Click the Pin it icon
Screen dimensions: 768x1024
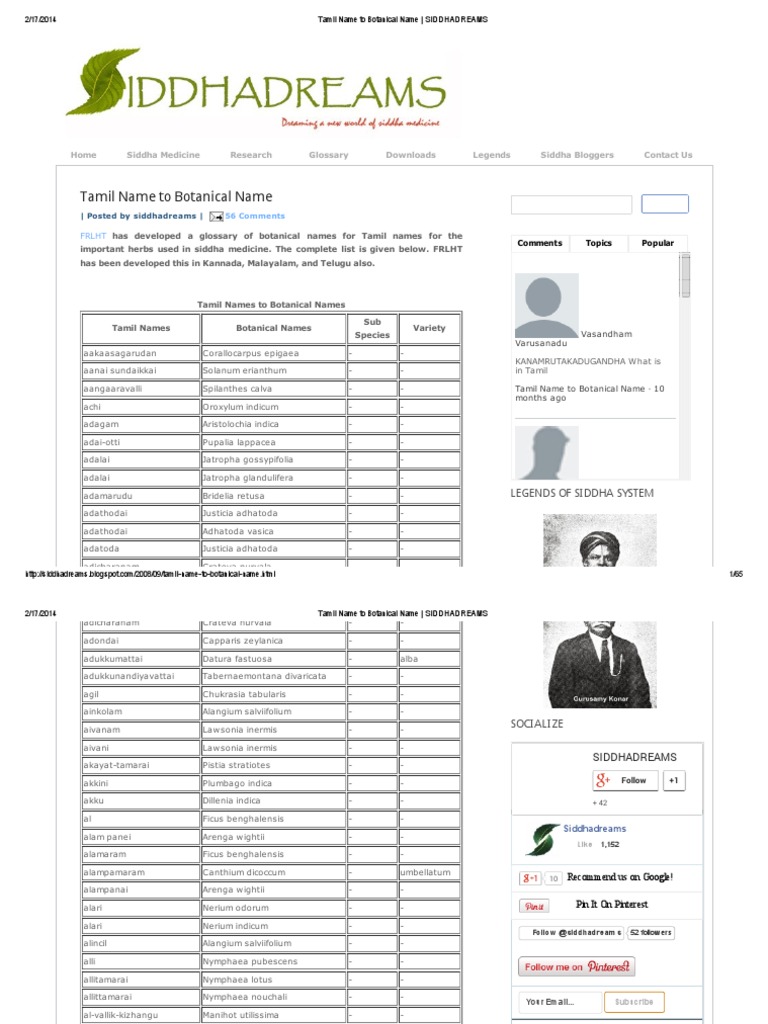534,906
